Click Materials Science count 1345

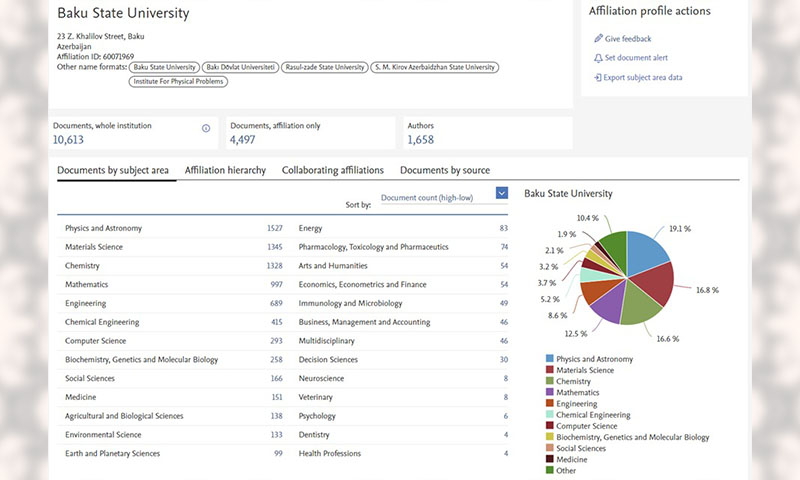[x=274, y=247]
